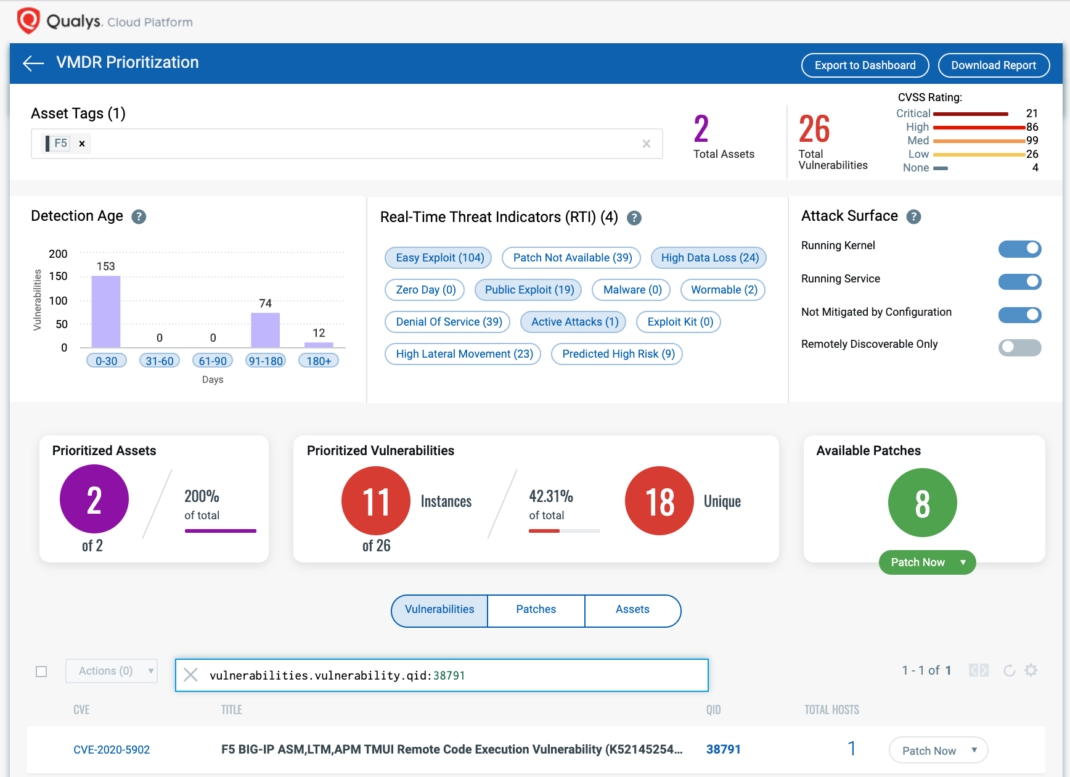Screen dimensions: 1070x777
Task: Toggle Running Service switch
Action: coord(1020,281)
